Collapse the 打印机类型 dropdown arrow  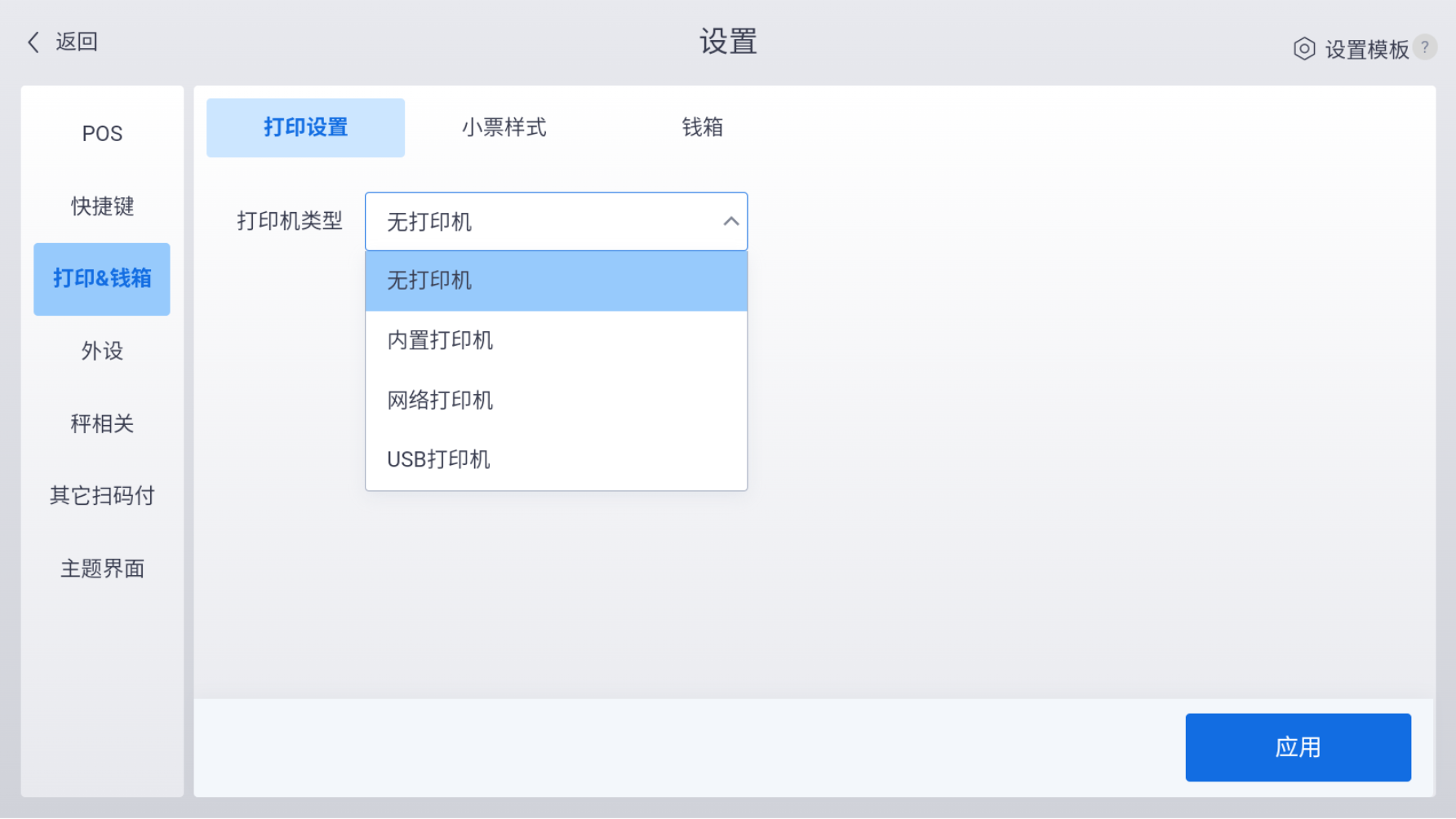click(731, 222)
